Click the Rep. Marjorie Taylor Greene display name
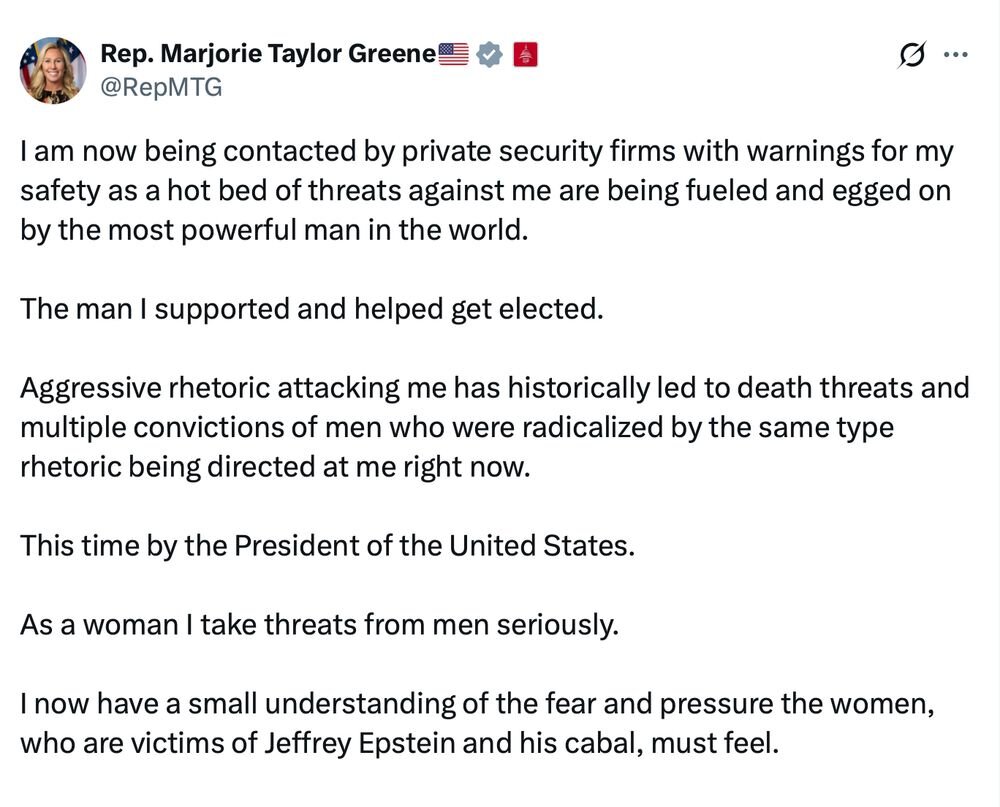Viewport: 1000px width, 807px height. pyautogui.click(x=268, y=55)
